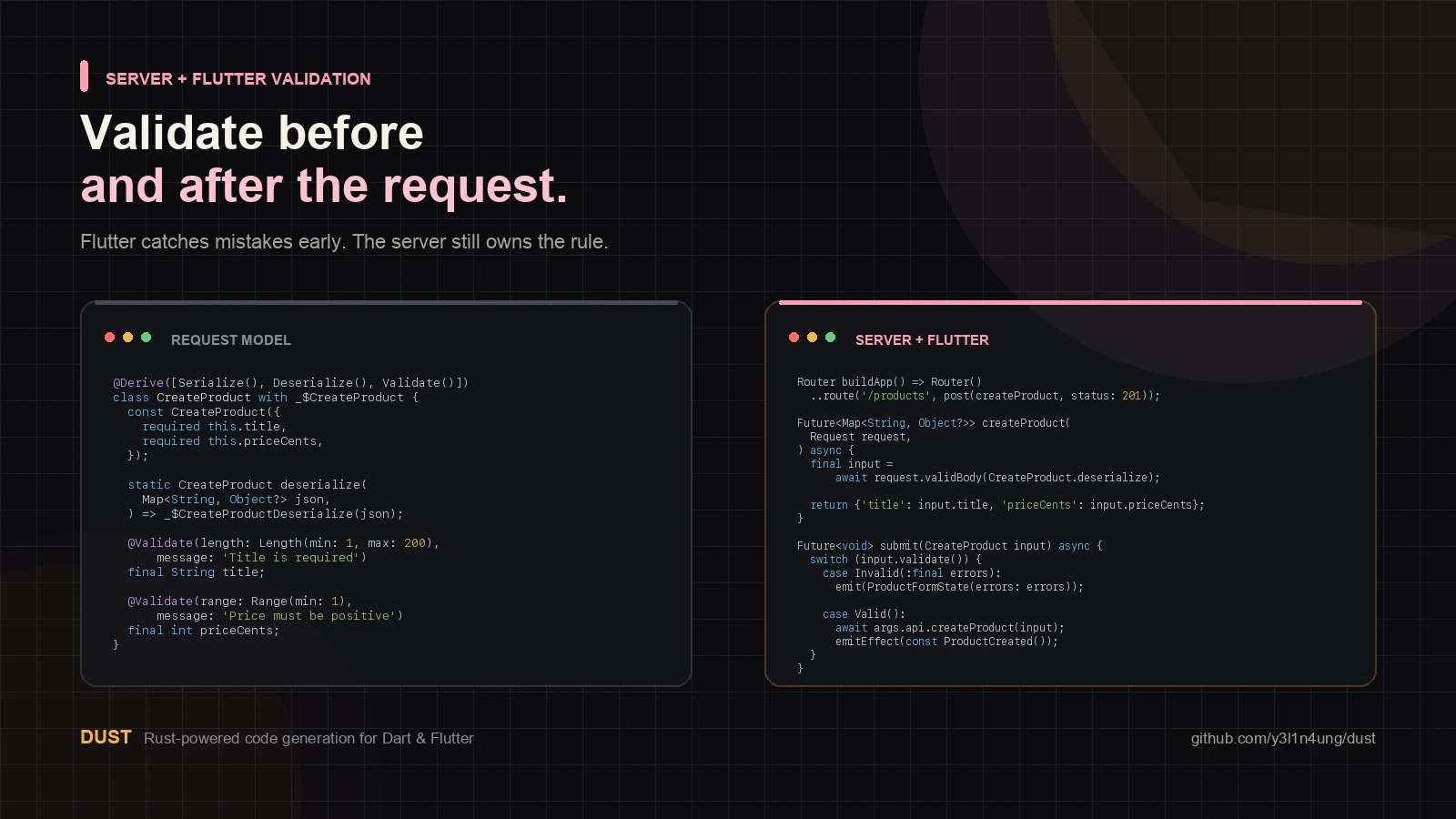Screen dimensions: 1456x819
Task: Click the 'final String title;' line
Action: (x=196, y=572)
